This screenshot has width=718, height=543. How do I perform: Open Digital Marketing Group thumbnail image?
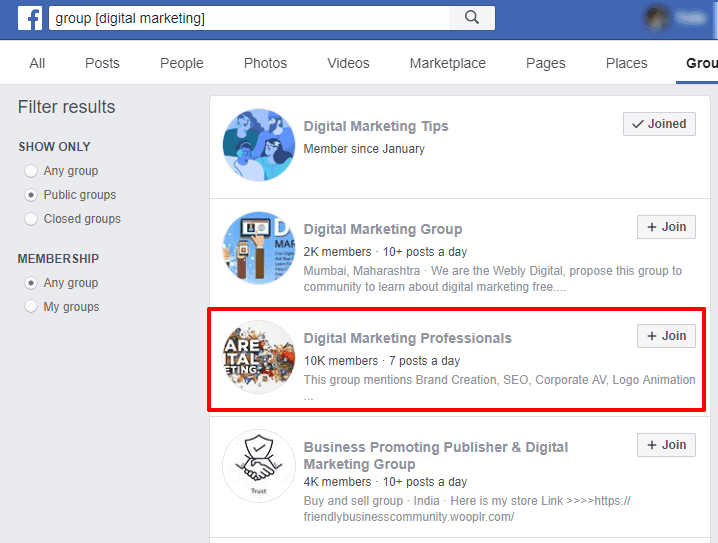[x=259, y=248]
